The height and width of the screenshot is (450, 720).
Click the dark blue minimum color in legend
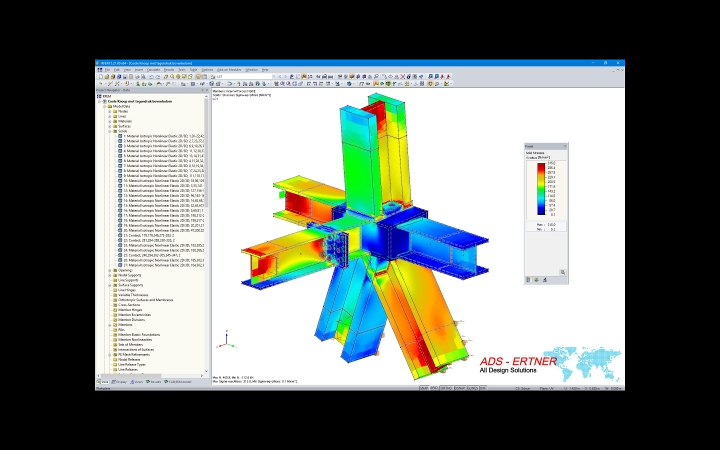[541, 212]
